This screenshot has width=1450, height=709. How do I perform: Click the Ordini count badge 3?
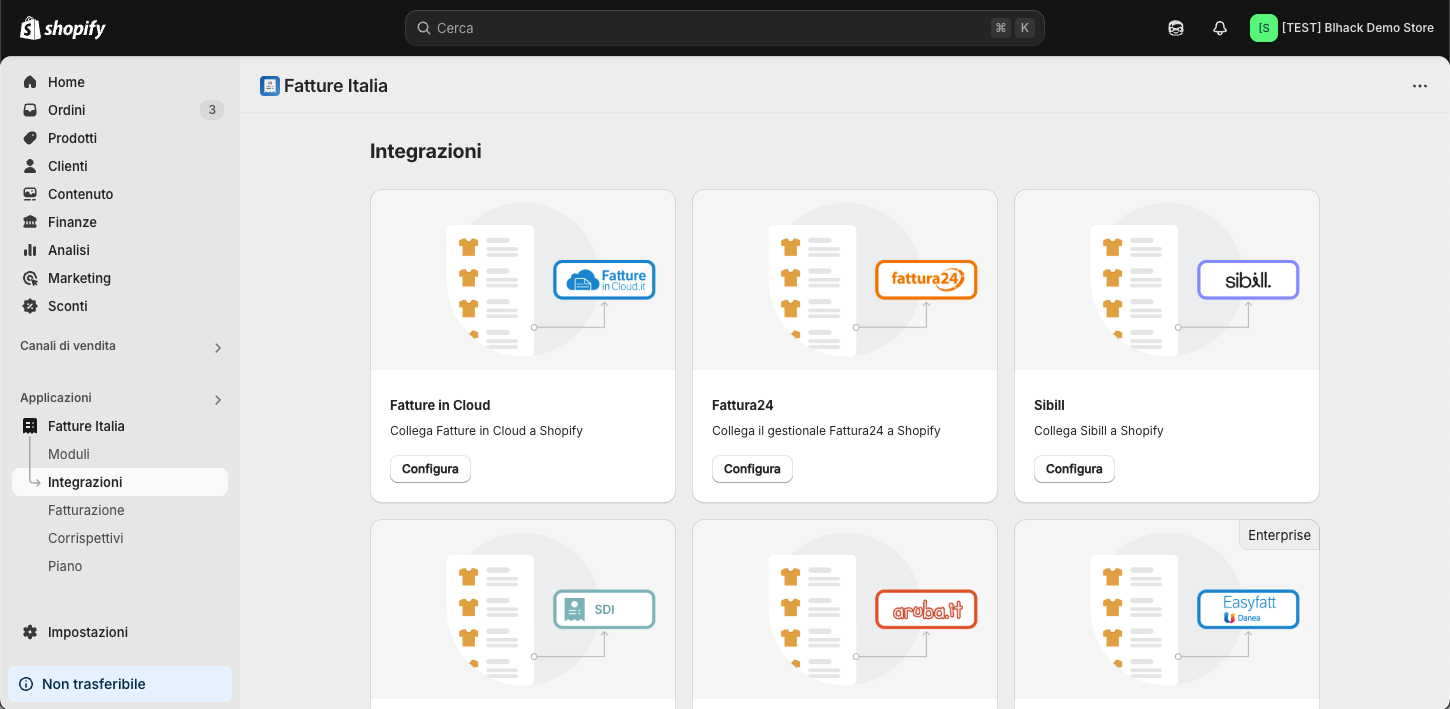tap(212, 110)
